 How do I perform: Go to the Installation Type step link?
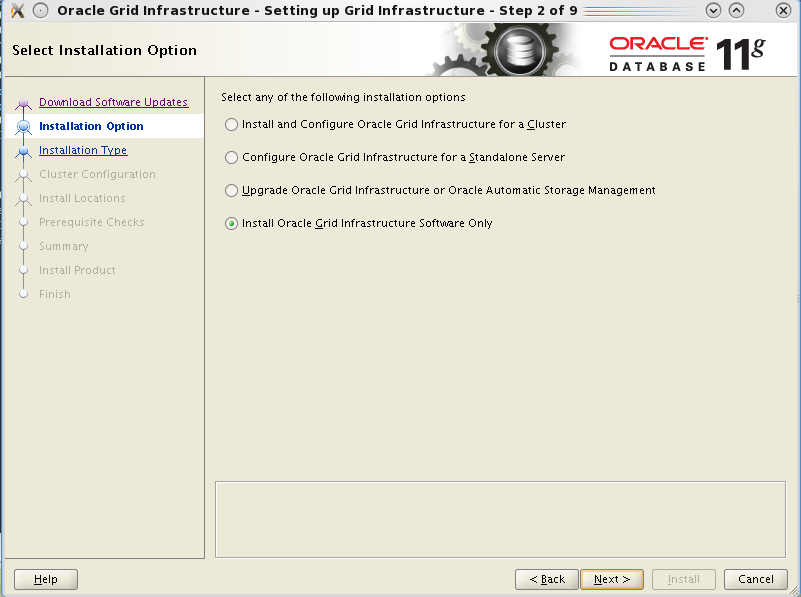83,150
